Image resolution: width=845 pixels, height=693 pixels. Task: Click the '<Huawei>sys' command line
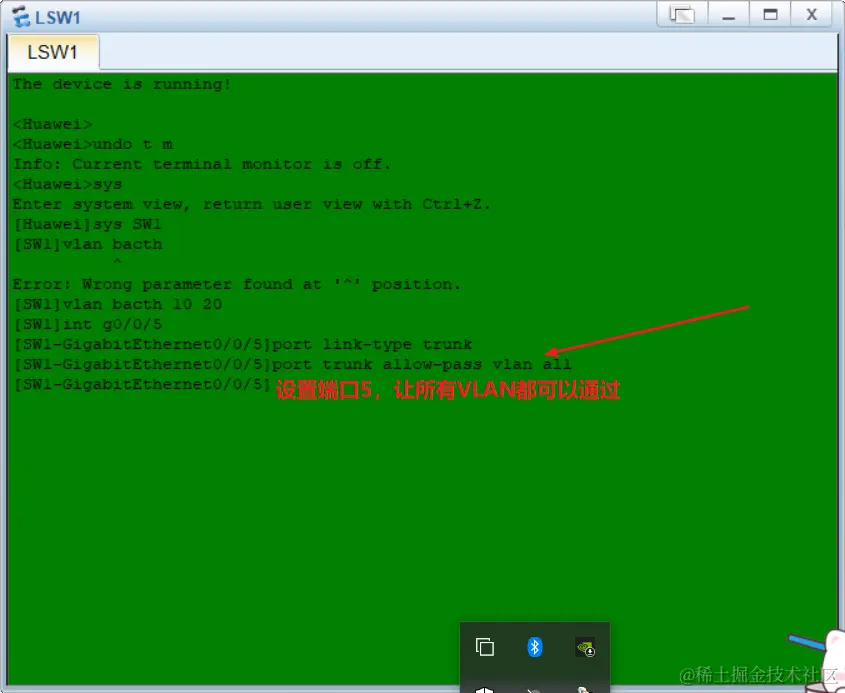(67, 184)
